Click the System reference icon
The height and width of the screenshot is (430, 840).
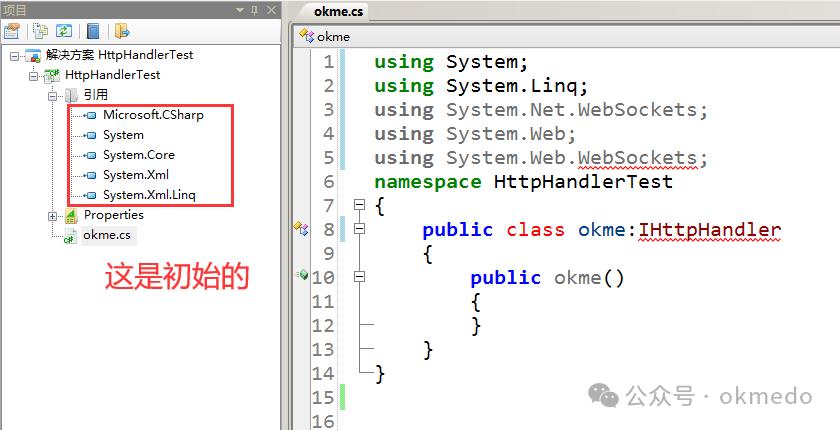pos(91,135)
